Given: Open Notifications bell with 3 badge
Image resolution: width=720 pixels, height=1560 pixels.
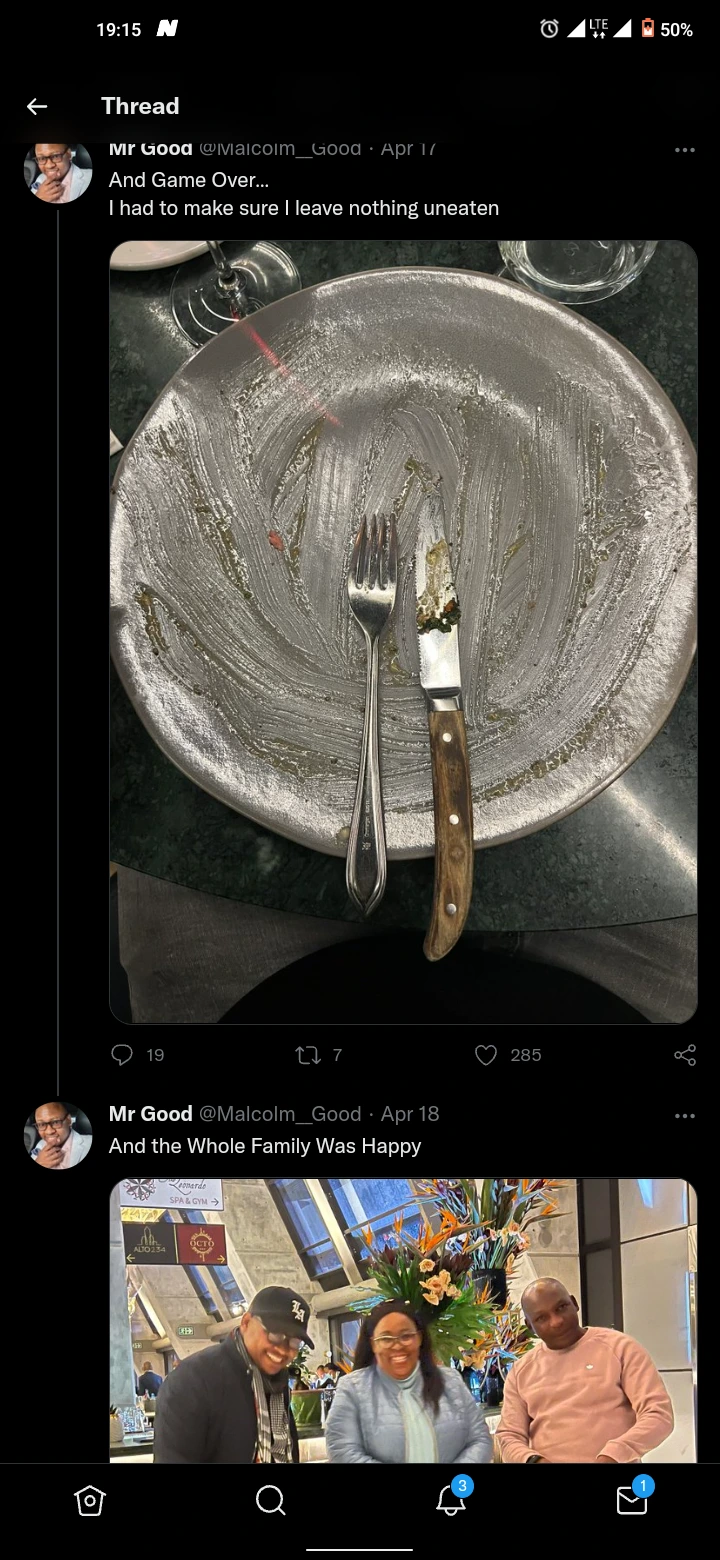Looking at the screenshot, I should tap(451, 1500).
